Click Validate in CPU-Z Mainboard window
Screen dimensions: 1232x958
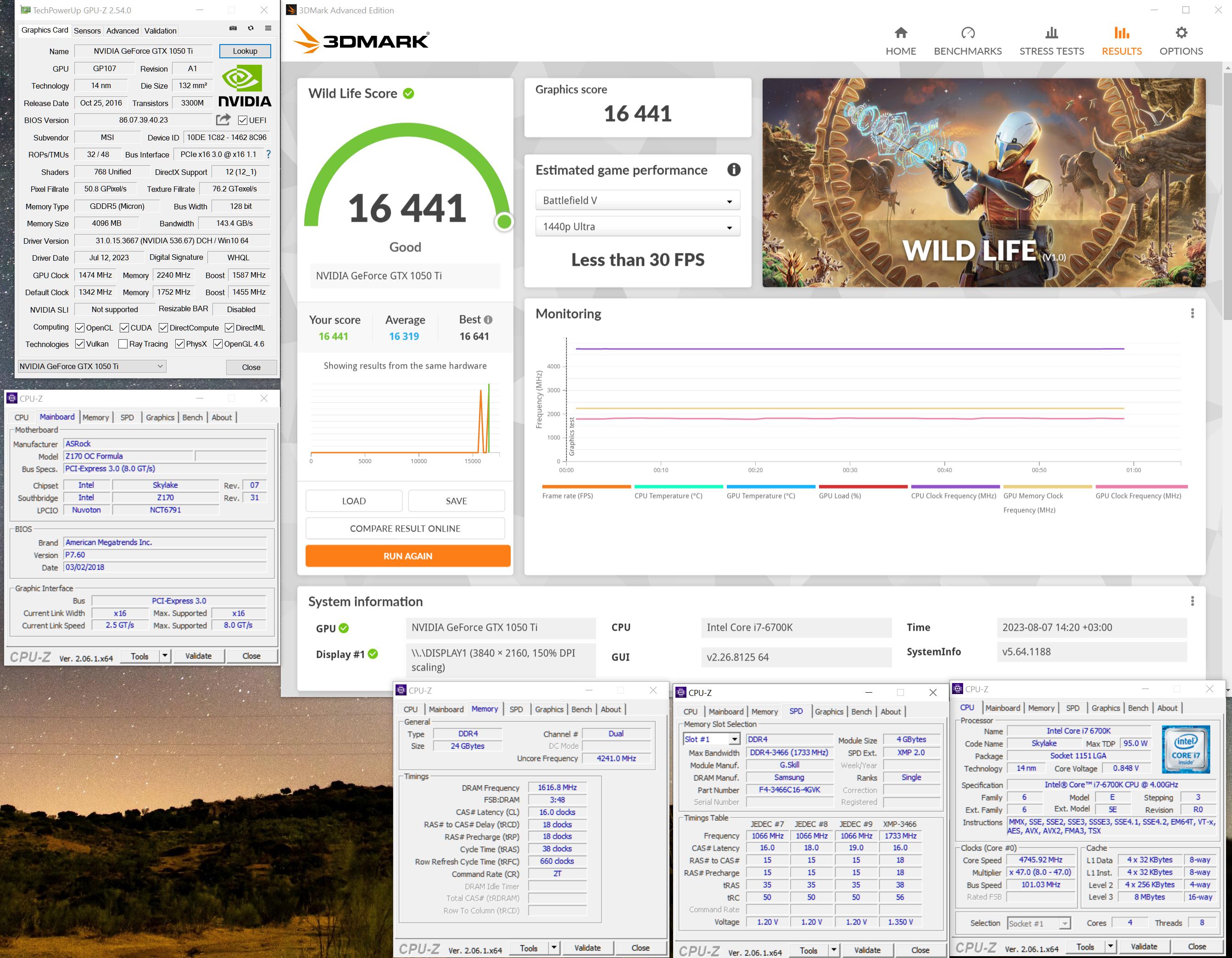click(x=199, y=655)
